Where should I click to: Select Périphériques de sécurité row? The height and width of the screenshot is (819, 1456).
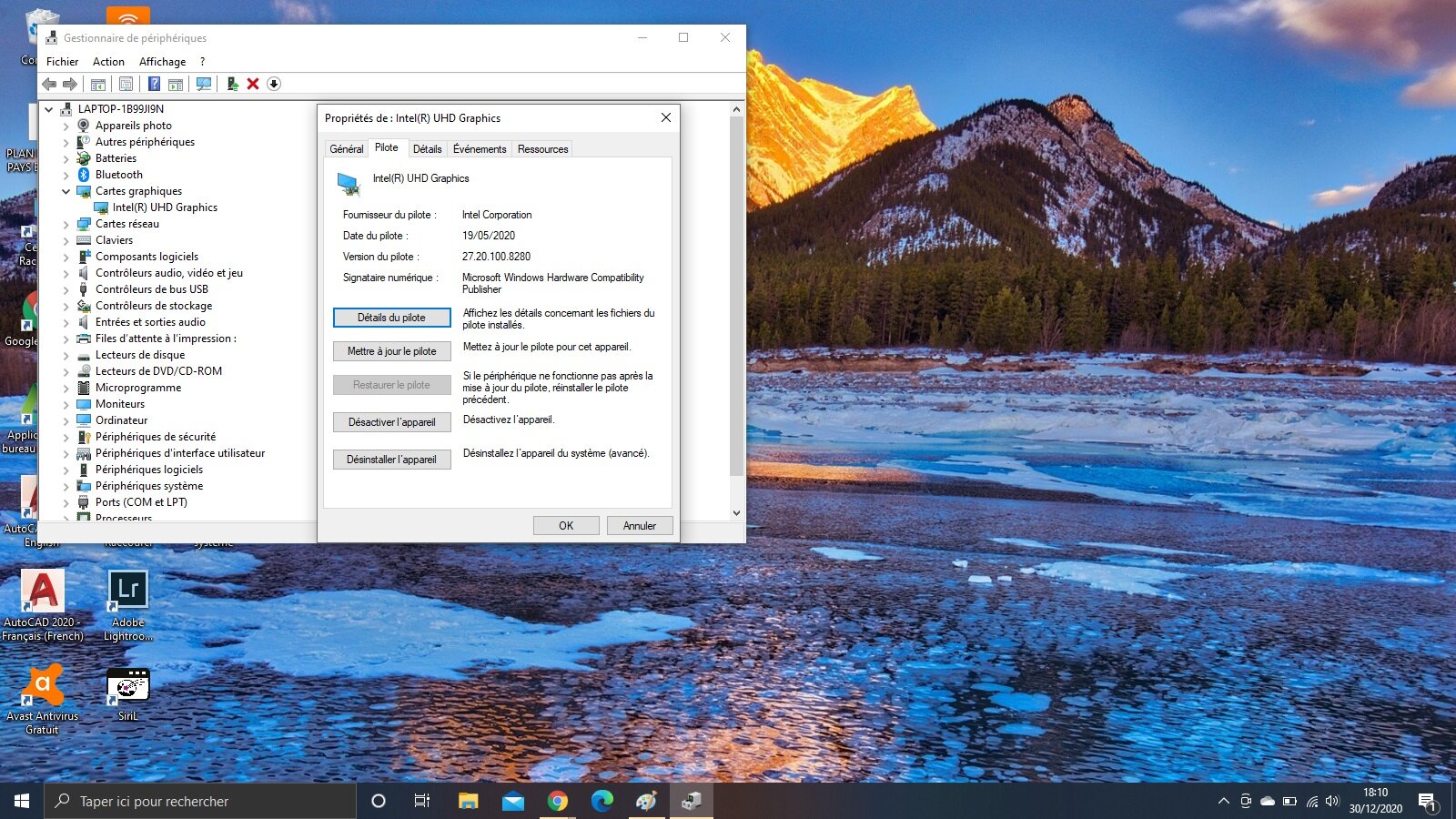point(155,437)
